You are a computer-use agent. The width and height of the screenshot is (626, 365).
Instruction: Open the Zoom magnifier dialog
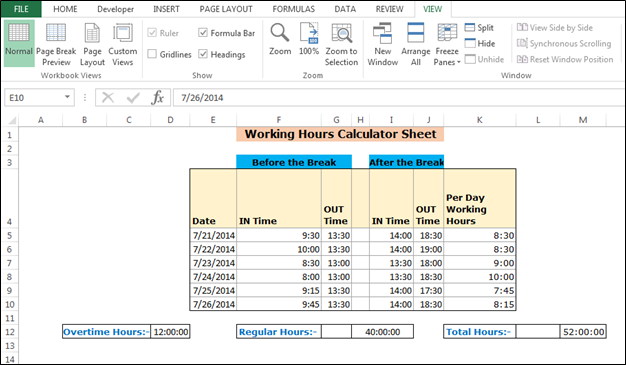click(x=279, y=39)
